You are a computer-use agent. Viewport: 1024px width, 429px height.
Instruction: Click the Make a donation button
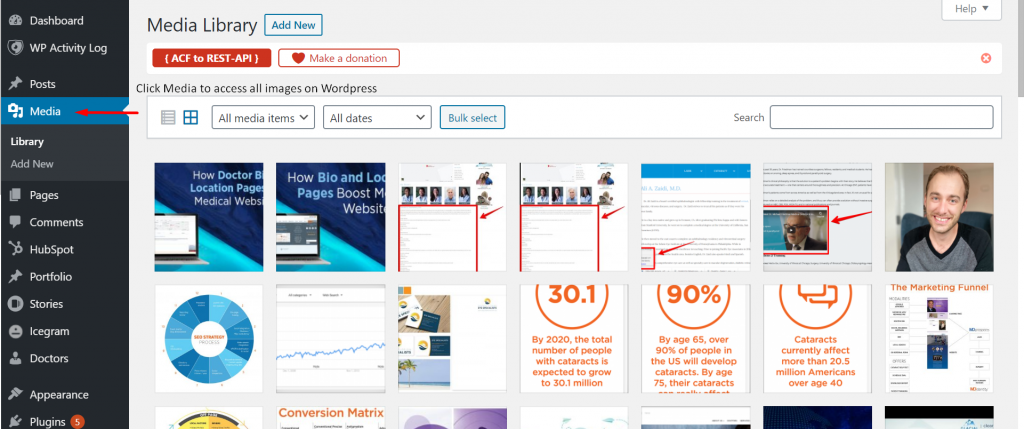coord(339,58)
